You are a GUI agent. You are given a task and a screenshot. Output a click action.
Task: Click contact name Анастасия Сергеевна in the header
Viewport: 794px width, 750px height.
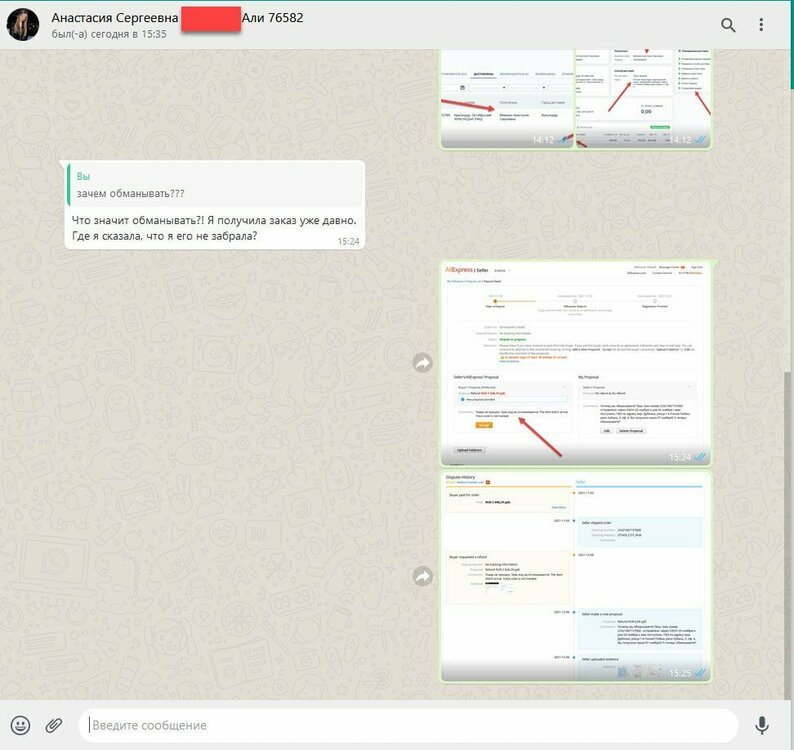115,17
